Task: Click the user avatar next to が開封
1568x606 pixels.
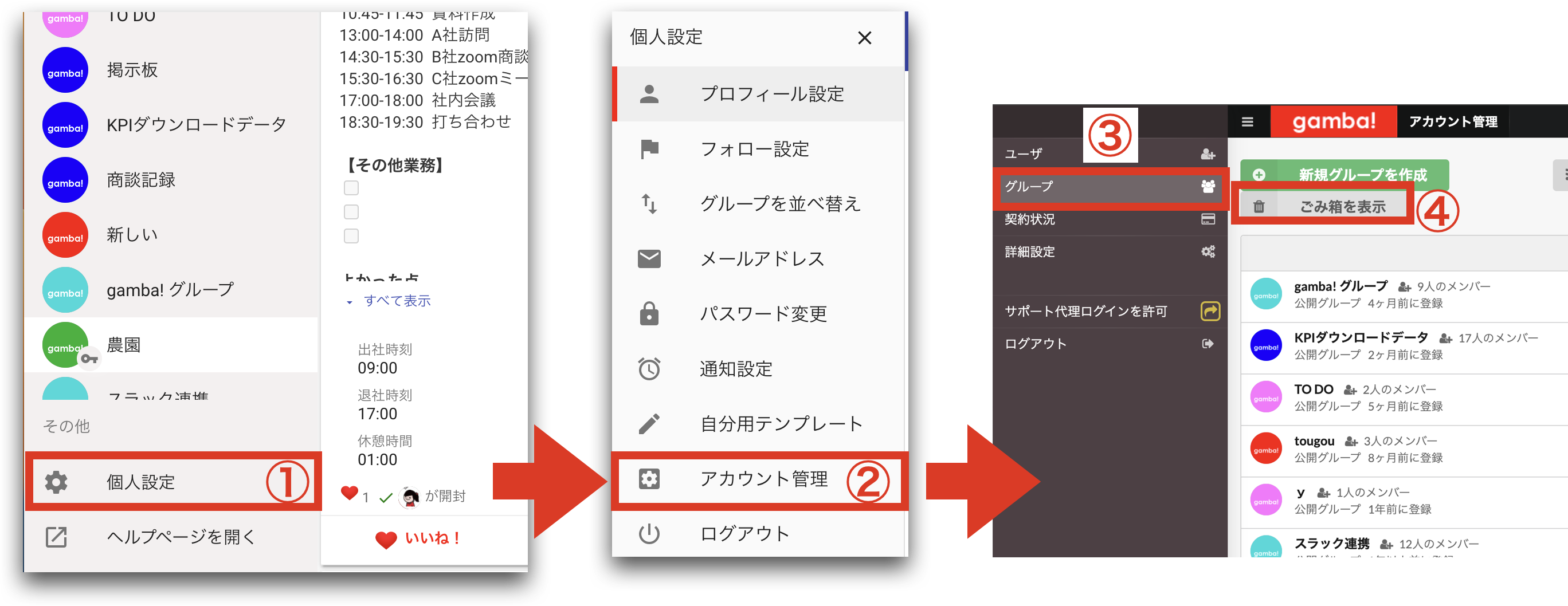Action: pos(410,497)
